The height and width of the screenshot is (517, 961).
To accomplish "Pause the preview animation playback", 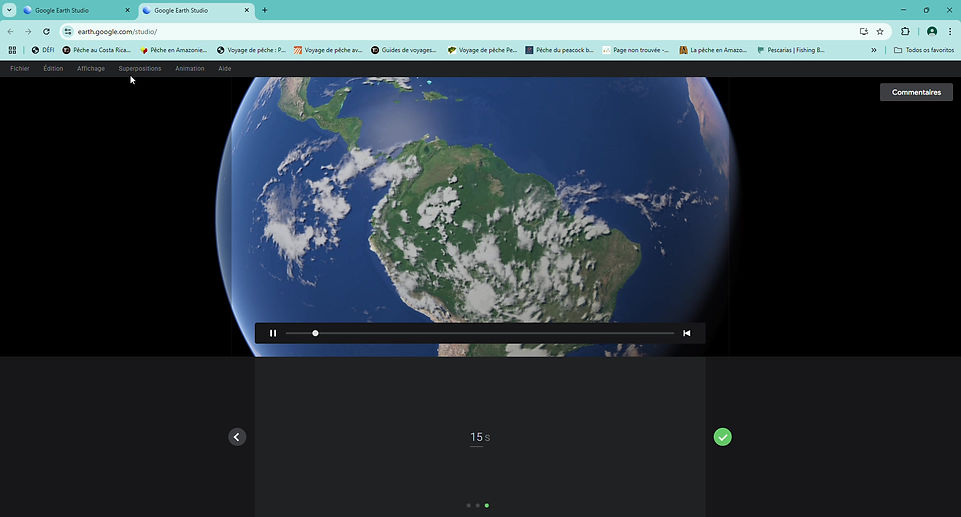I will [273, 333].
